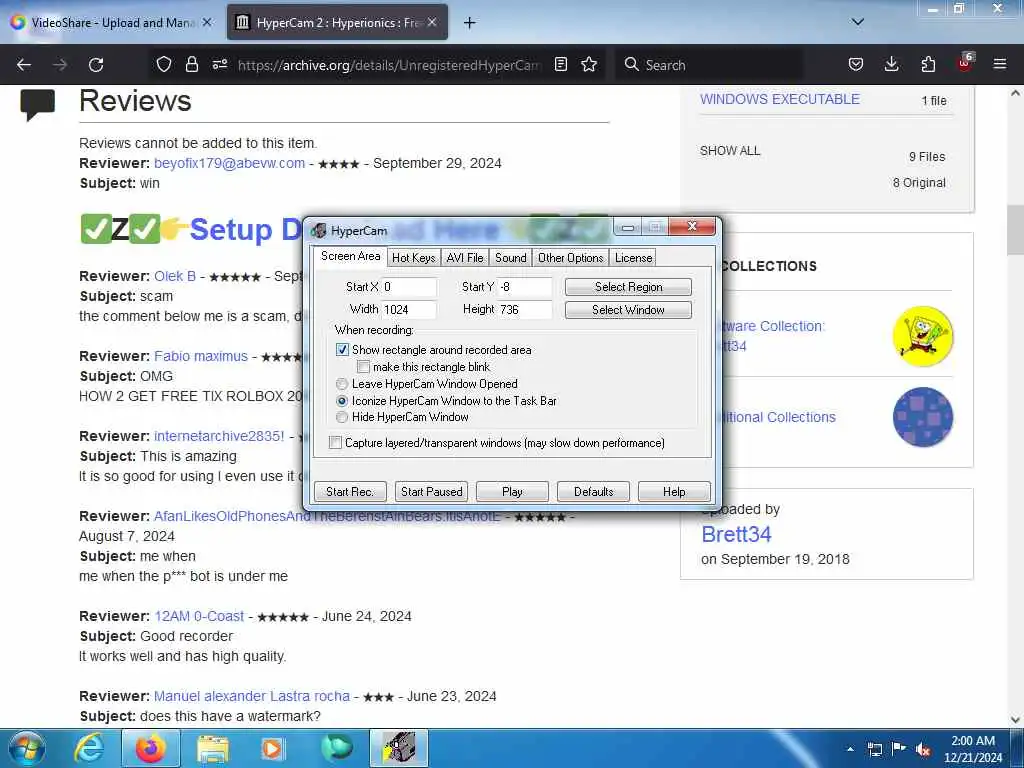Close the HyperCam 2 archive tab
The image size is (1024, 768).
(432, 22)
